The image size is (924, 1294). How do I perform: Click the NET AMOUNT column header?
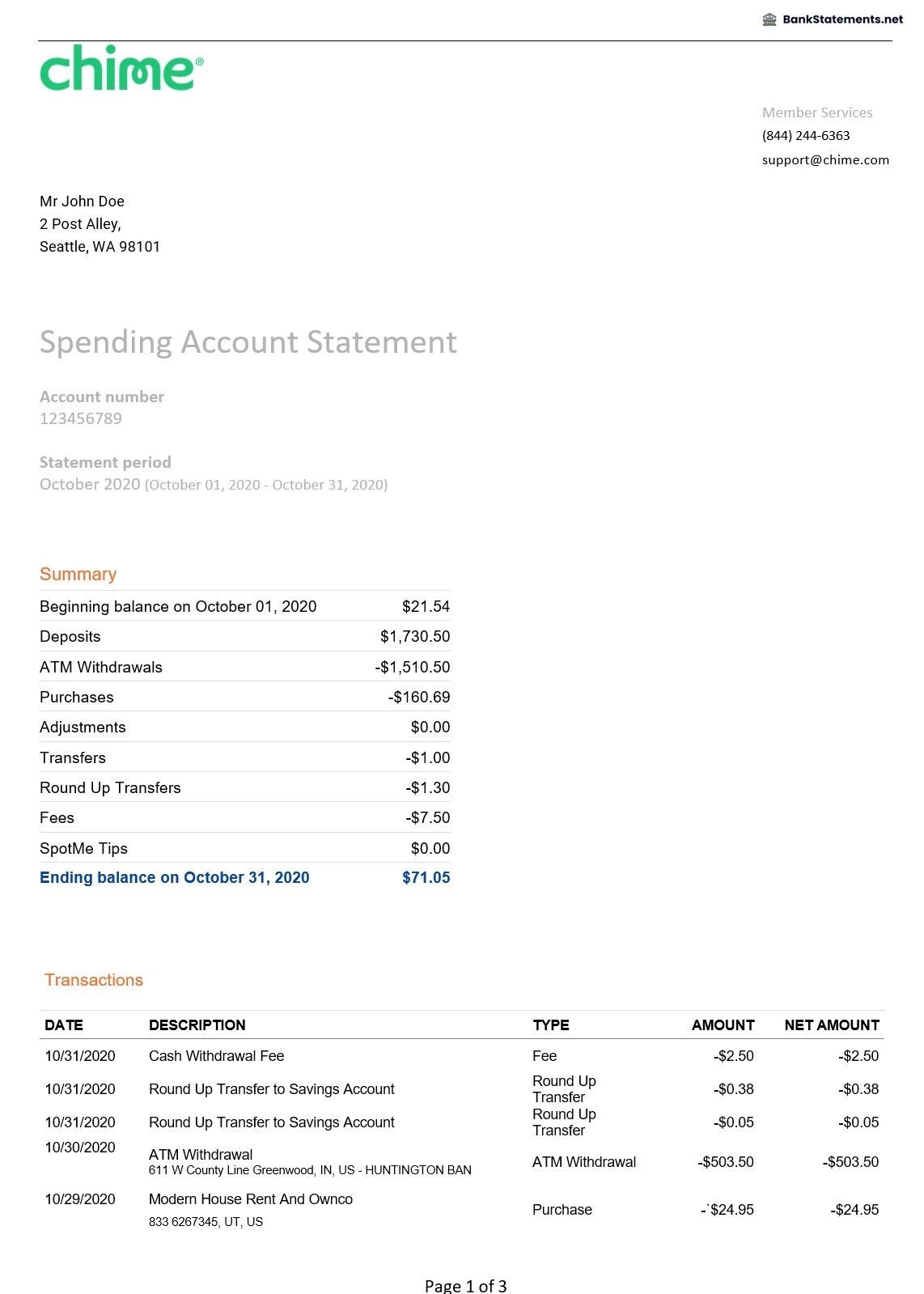click(831, 1025)
